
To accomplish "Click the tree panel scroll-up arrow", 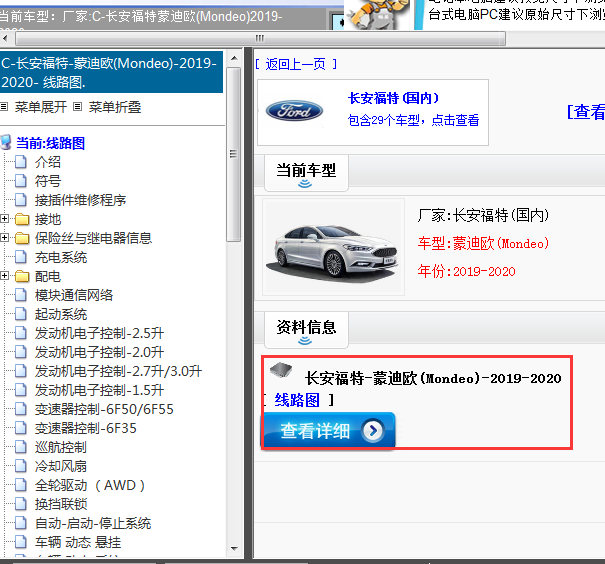I will 234,58.
